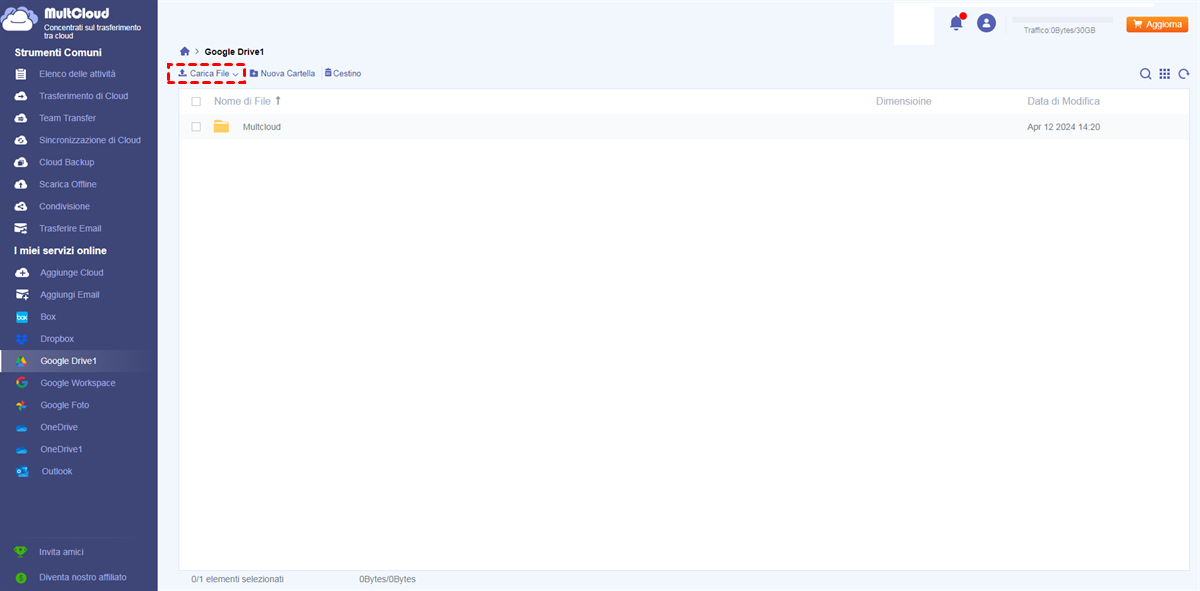The width and height of the screenshot is (1200, 591).
Task: Click Google Foto service icon
Action: (x=21, y=405)
